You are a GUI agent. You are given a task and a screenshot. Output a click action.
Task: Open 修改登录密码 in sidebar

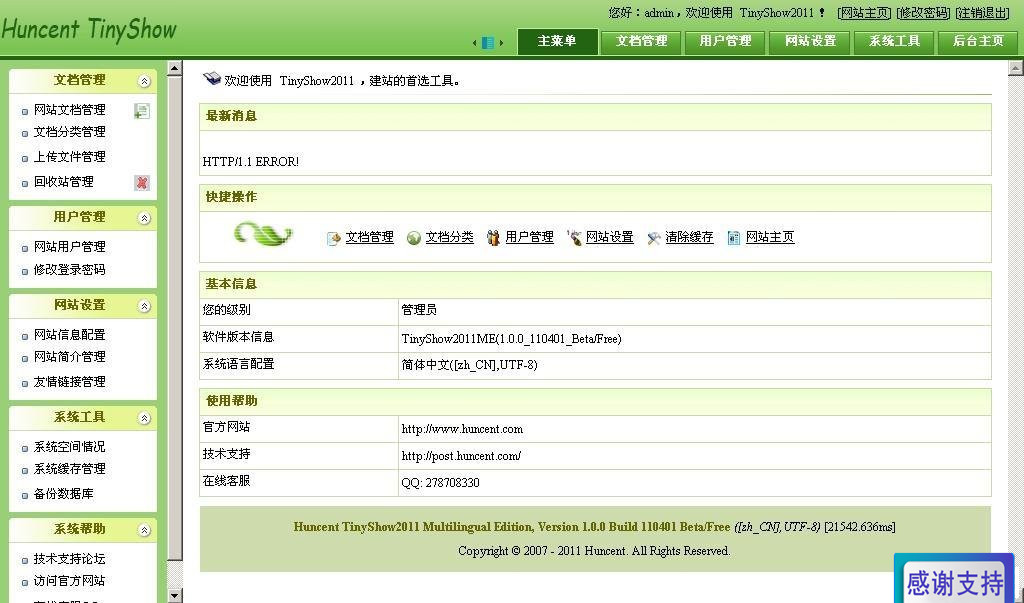click(69, 270)
